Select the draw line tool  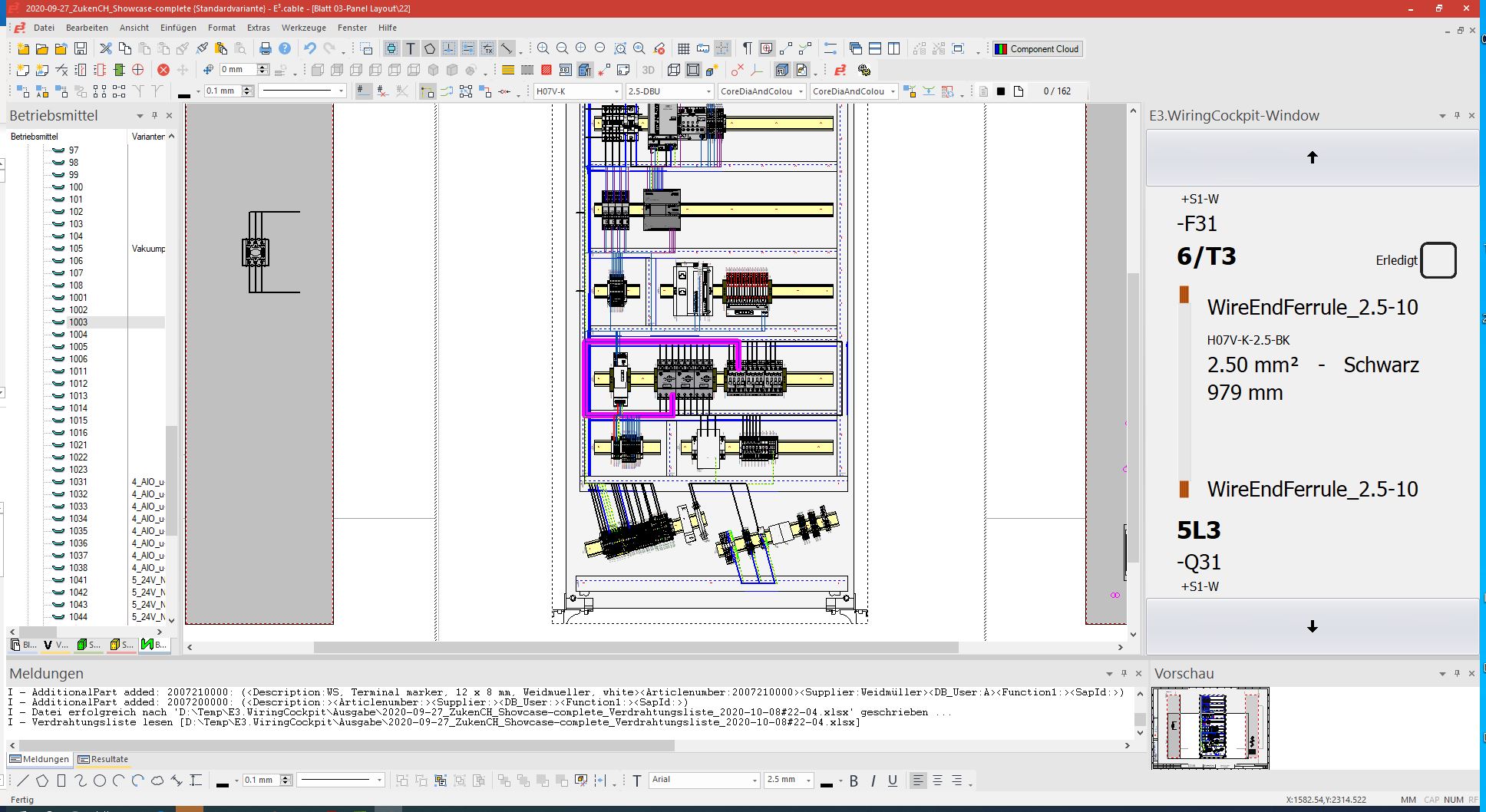tap(23, 781)
